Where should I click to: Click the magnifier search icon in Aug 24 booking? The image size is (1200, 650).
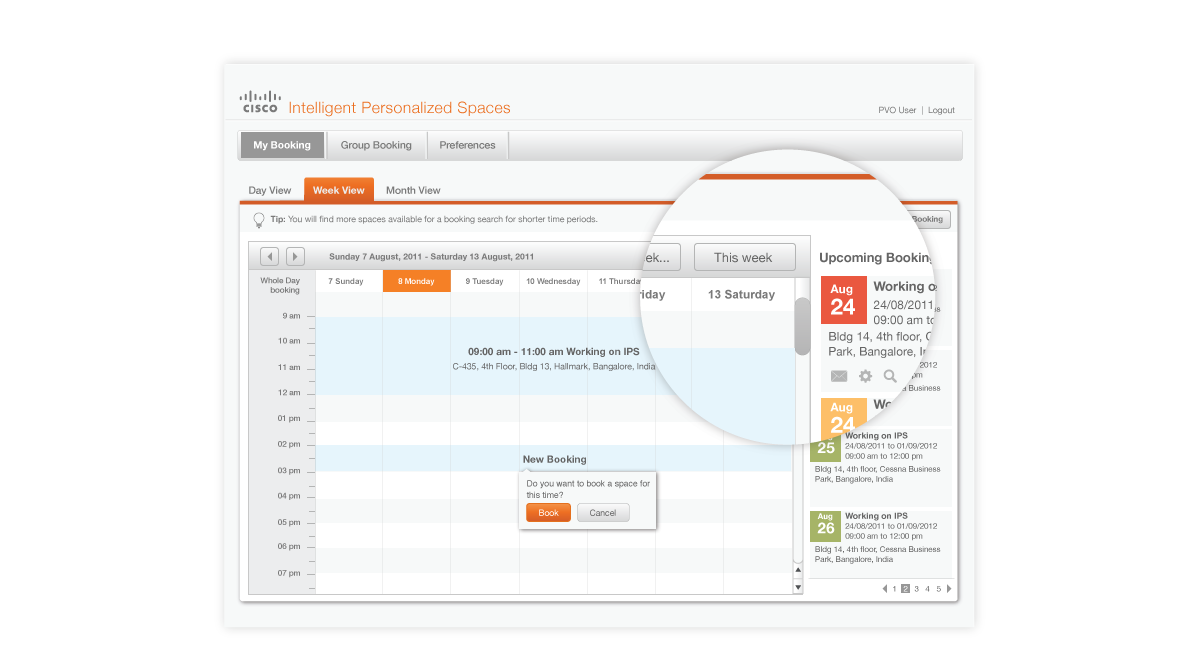(890, 377)
